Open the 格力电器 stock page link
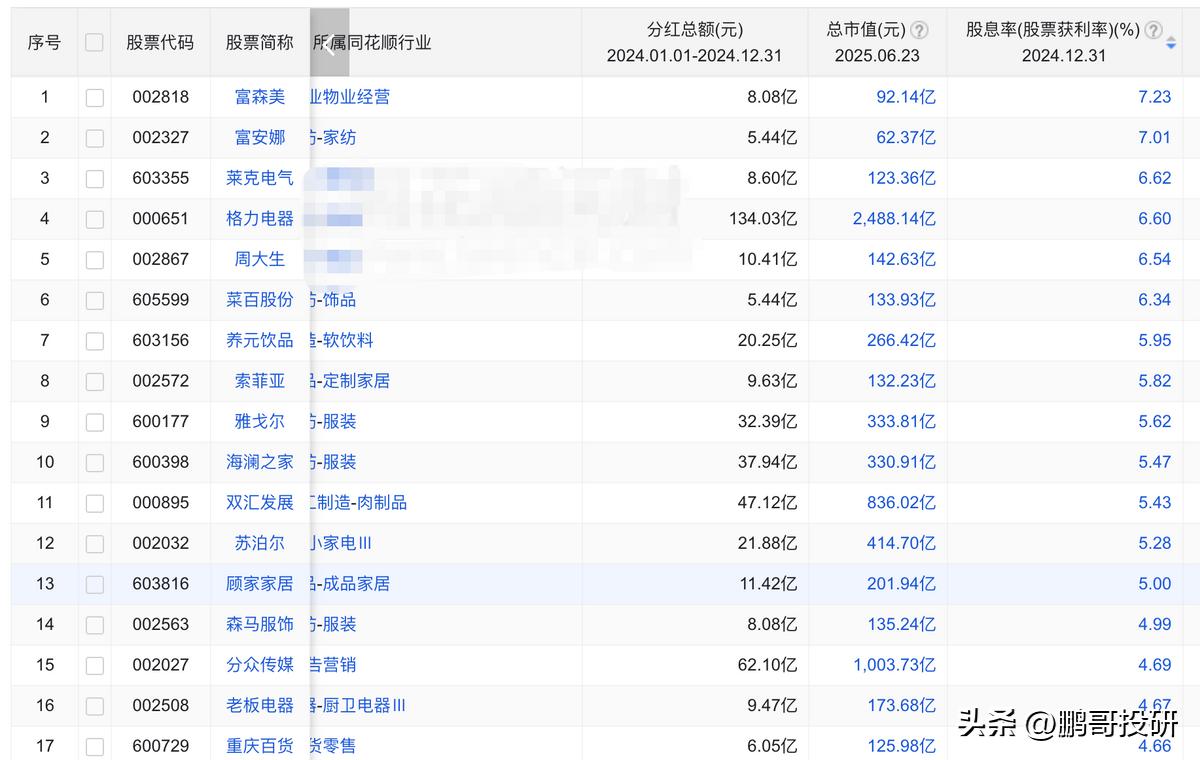1200x760 pixels. (258, 218)
